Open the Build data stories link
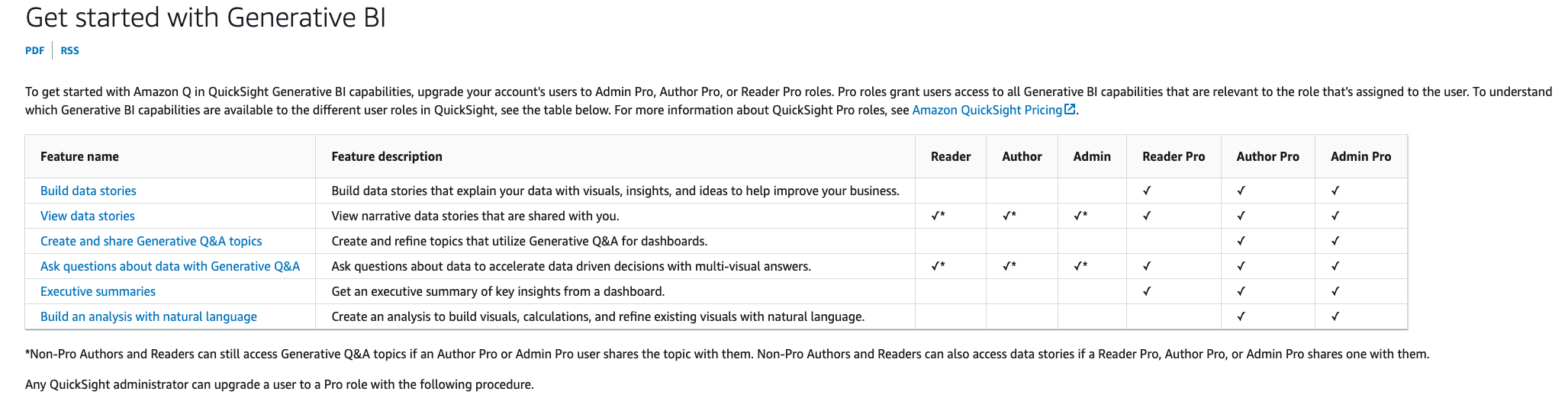 click(x=89, y=191)
